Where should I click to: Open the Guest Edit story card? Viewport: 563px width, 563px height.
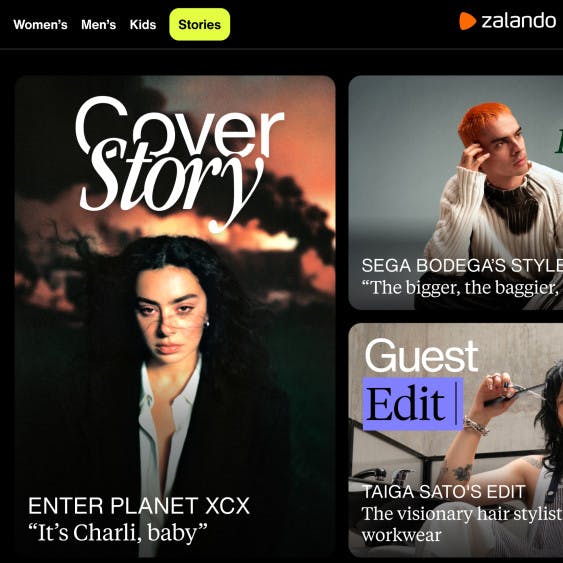click(456, 440)
